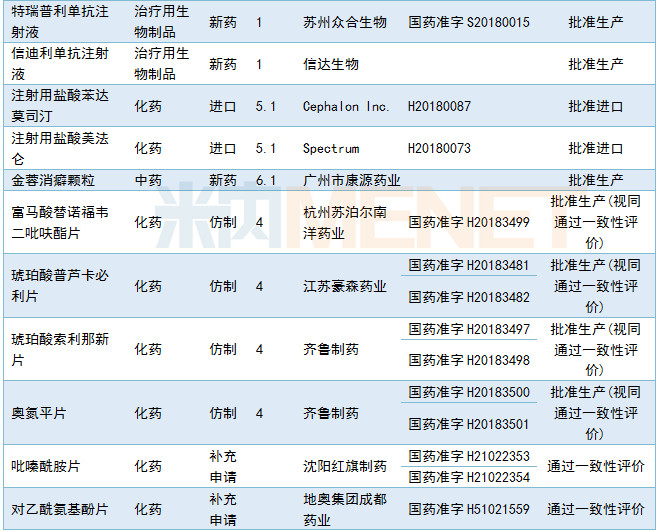Select company 杭州苏泊尔南洋药业
The image size is (660, 531).
click(345, 222)
